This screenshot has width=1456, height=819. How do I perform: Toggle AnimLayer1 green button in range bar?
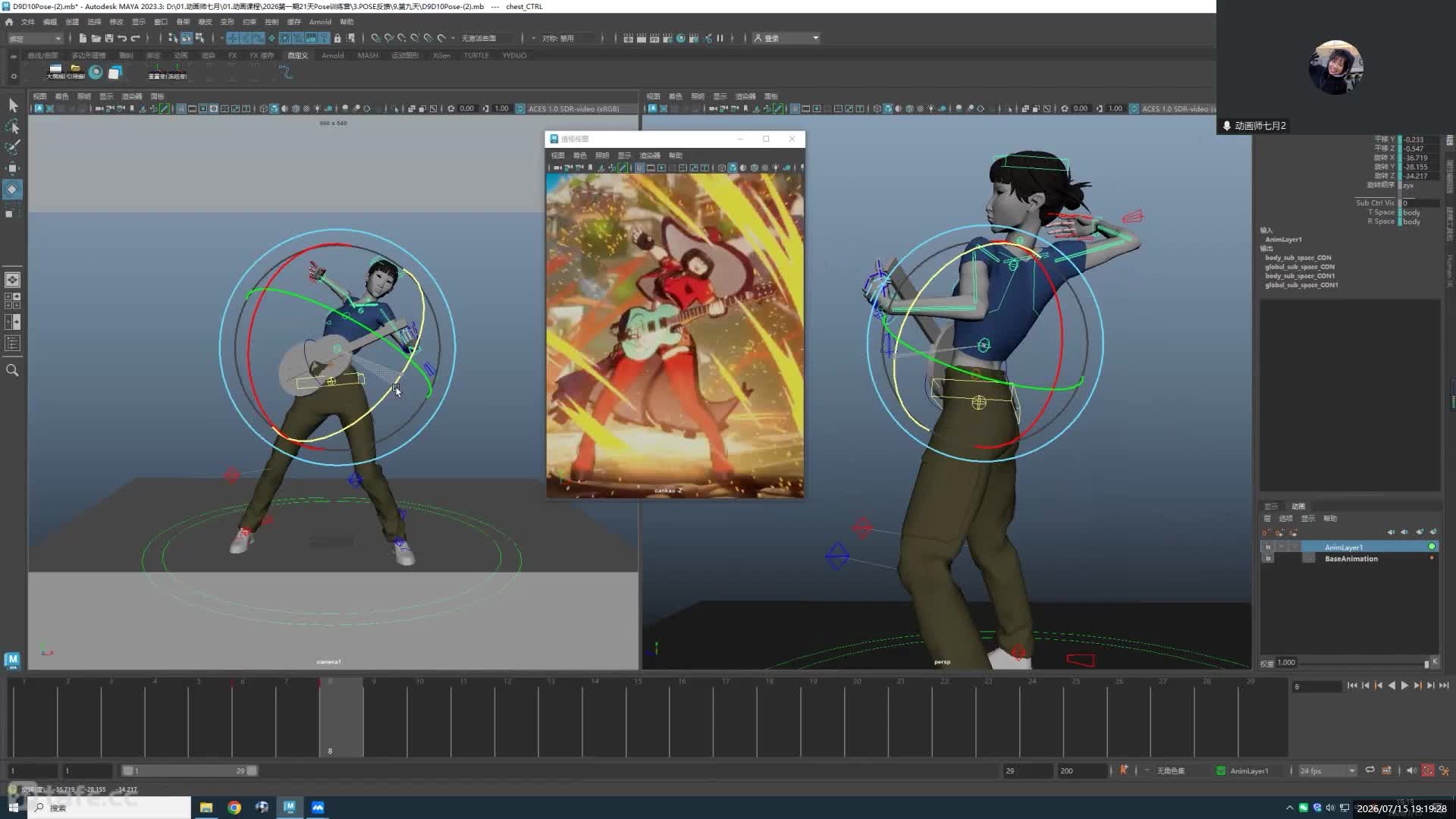coord(1221,770)
